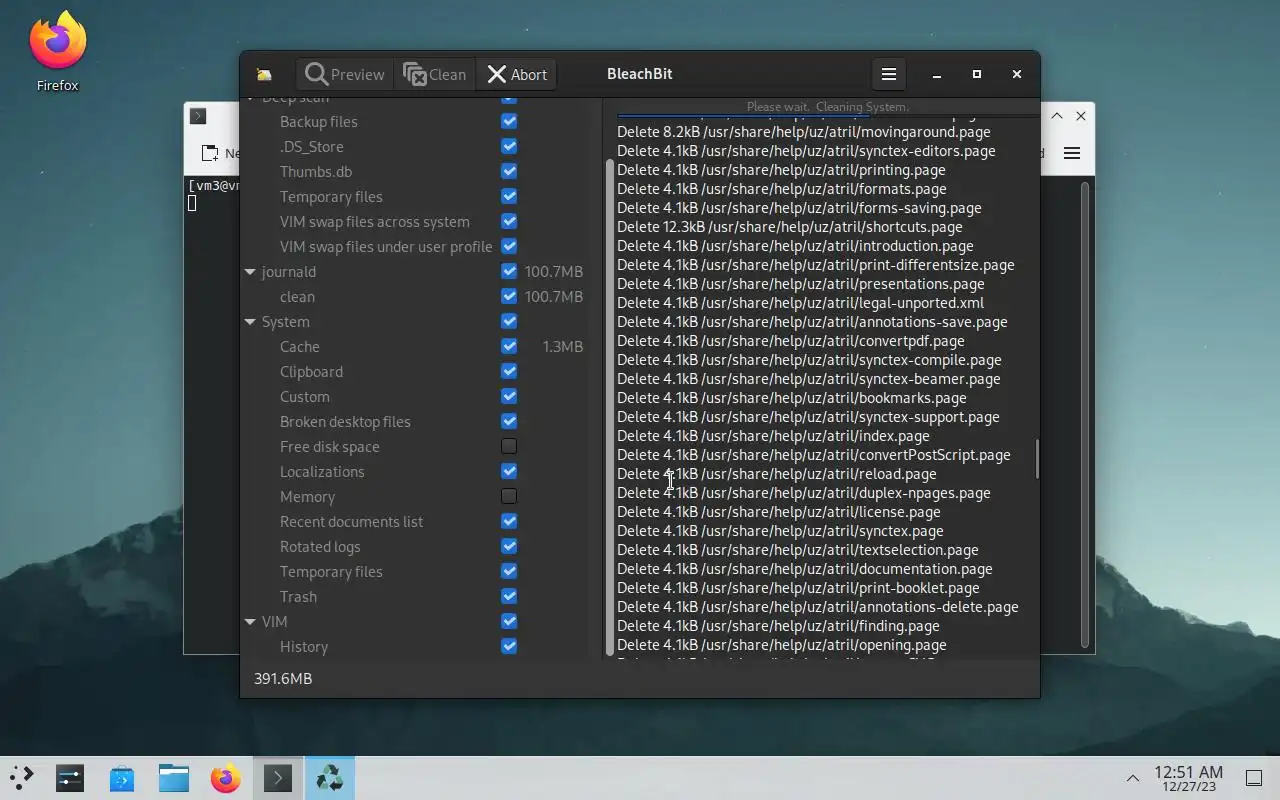This screenshot has height=800, width=1280.
Task: Click the 1.3MB size next to Cache
Action: click(x=562, y=347)
